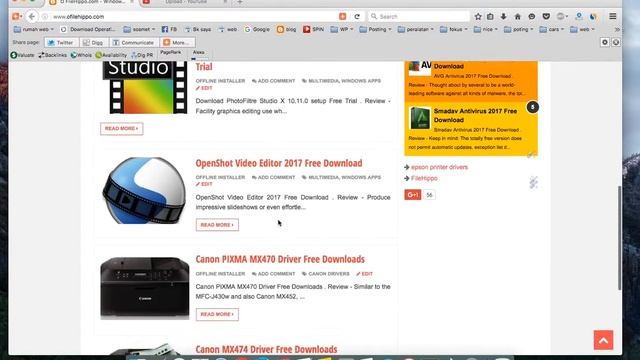The width and height of the screenshot is (640, 360).
Task: Open OpenShot Video Editor 2017 Free Download title
Action: pyautogui.click(x=279, y=163)
